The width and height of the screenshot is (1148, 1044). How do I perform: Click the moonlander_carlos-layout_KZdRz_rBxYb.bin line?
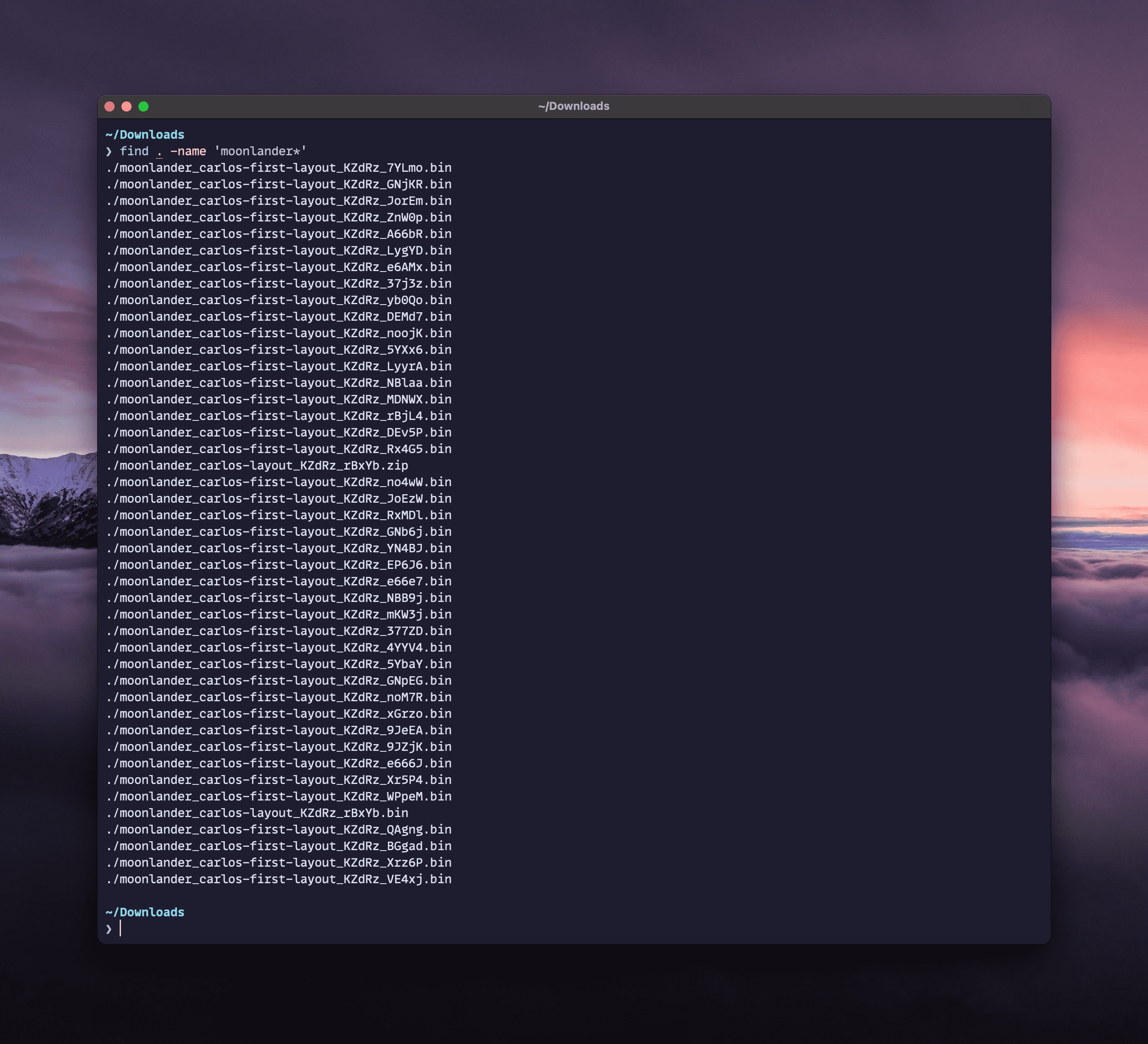[257, 813]
